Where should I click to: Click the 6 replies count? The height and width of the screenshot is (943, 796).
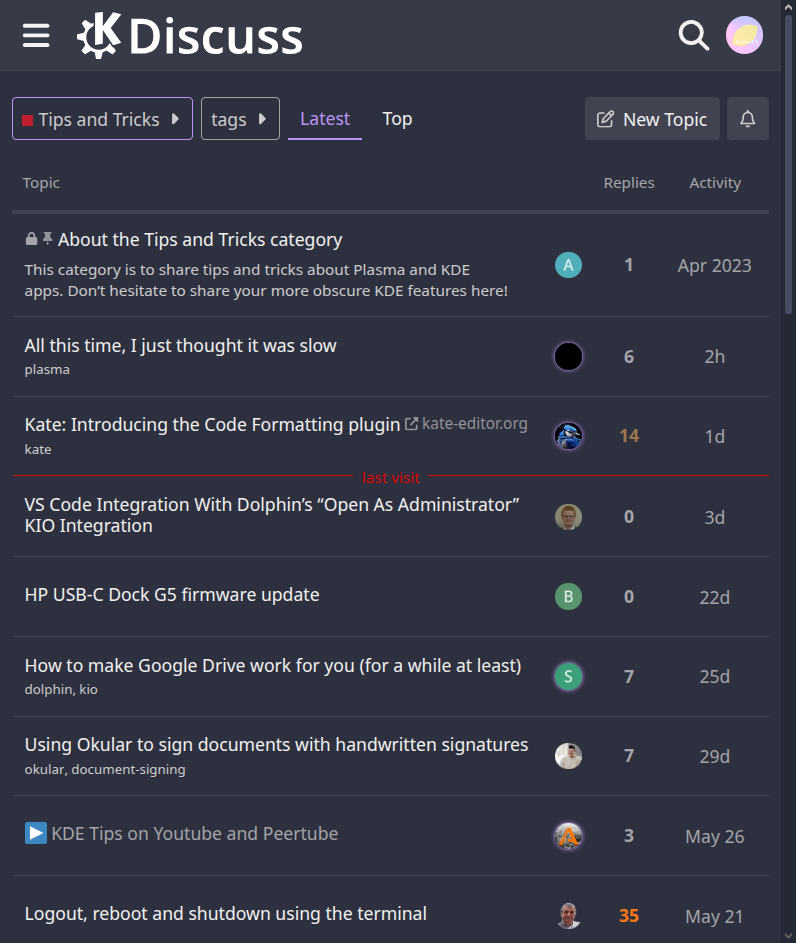[629, 357]
